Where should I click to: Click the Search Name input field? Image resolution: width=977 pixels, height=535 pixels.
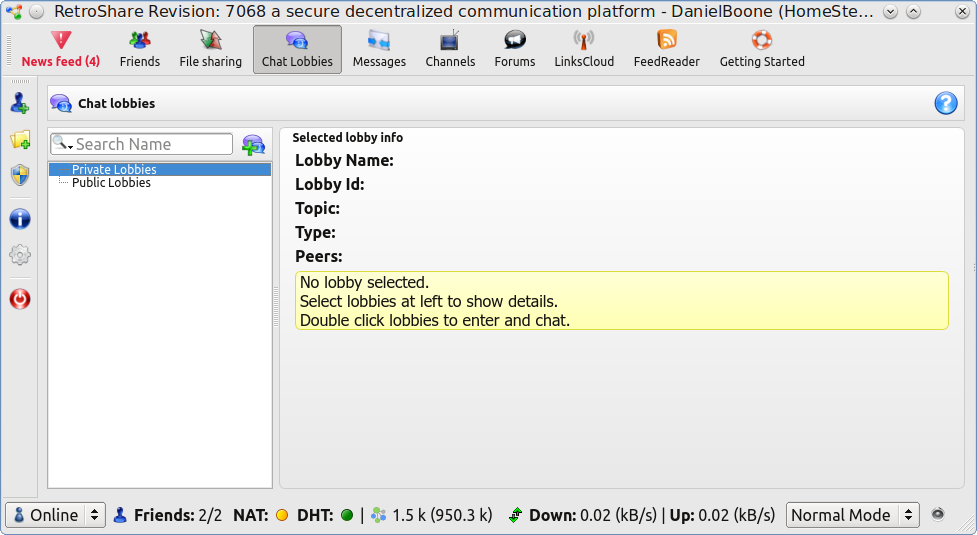[x=152, y=145]
